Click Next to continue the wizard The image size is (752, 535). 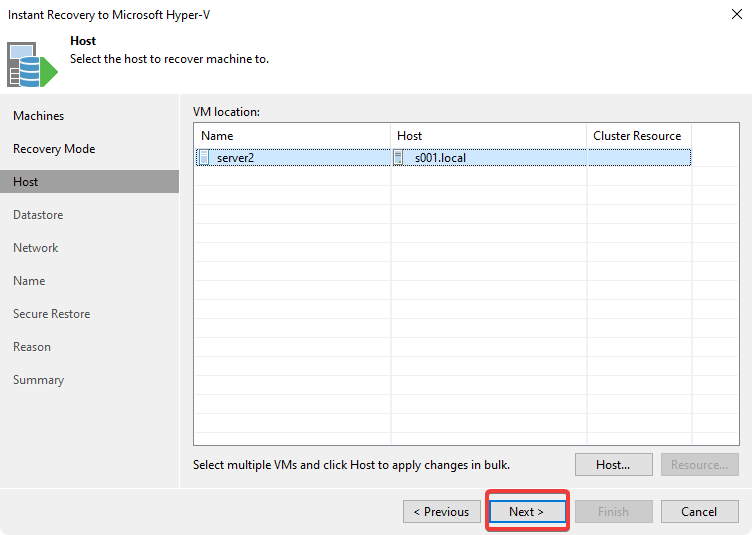527,512
